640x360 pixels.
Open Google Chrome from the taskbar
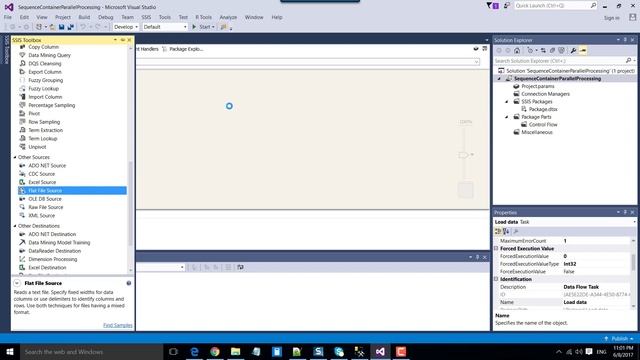coord(215,351)
